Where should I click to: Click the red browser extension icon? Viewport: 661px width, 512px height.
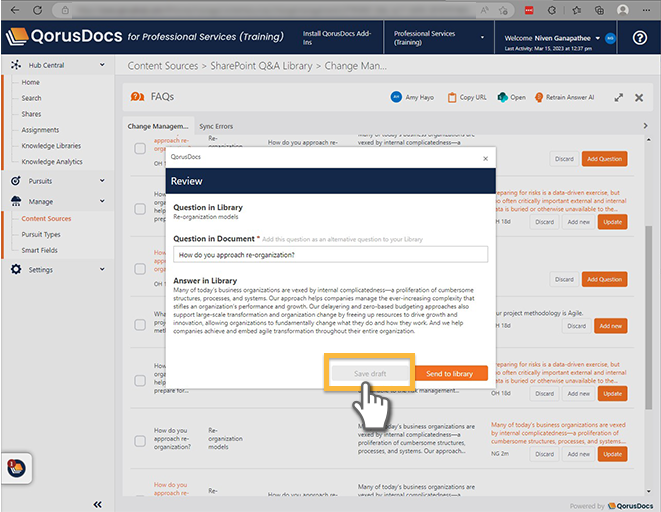[x=529, y=11]
